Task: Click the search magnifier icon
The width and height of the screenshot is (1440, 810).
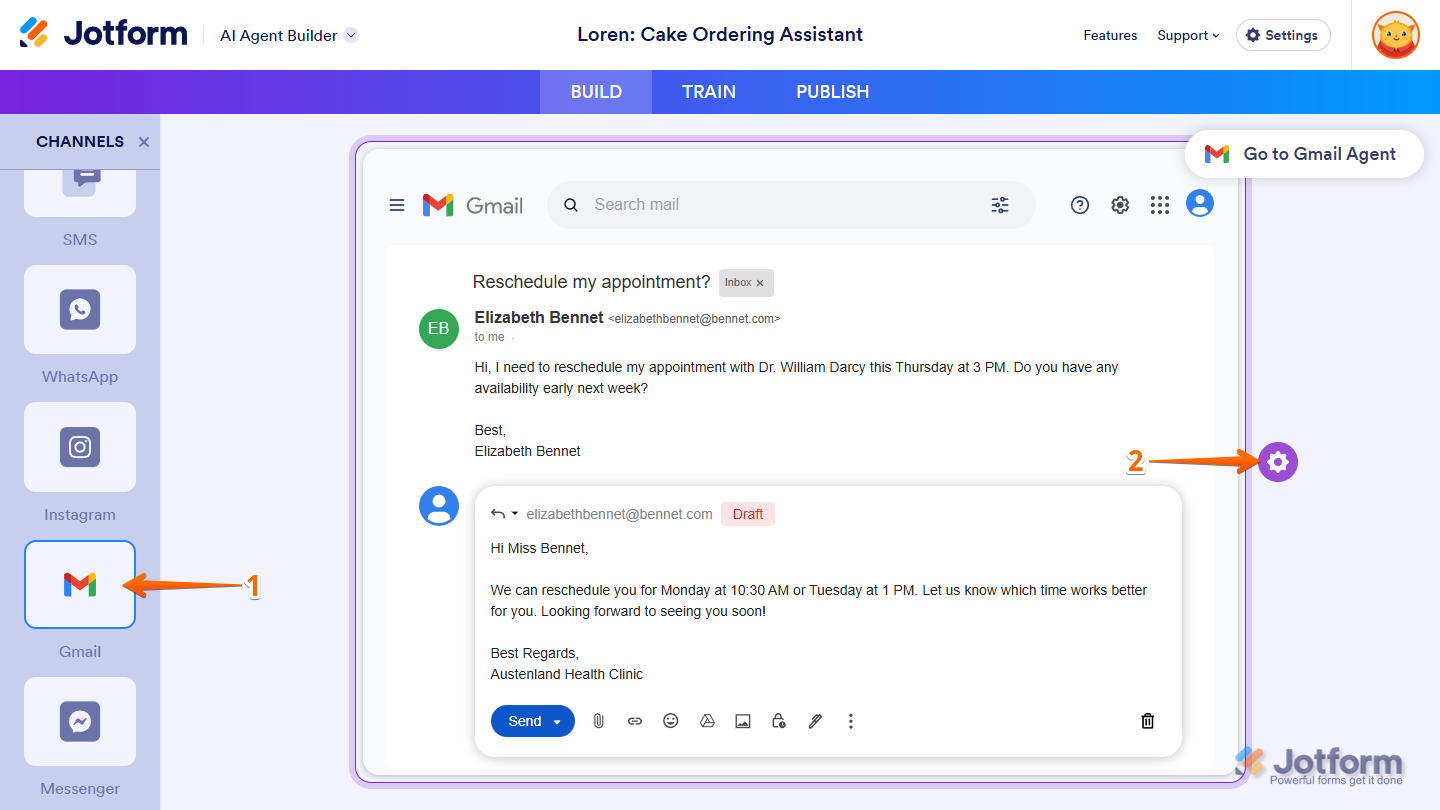Action: pos(571,205)
